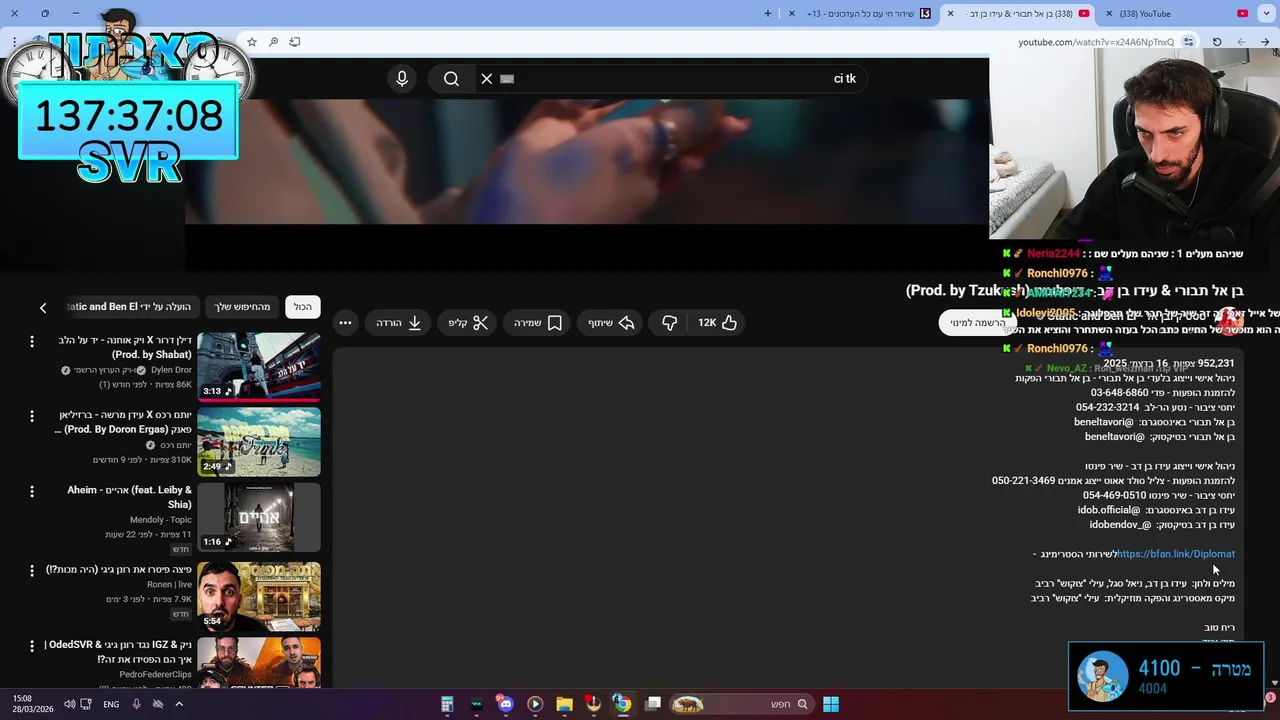Like the video (12K thumbs up)
The height and width of the screenshot is (720, 1280).
pyautogui.click(x=717, y=323)
